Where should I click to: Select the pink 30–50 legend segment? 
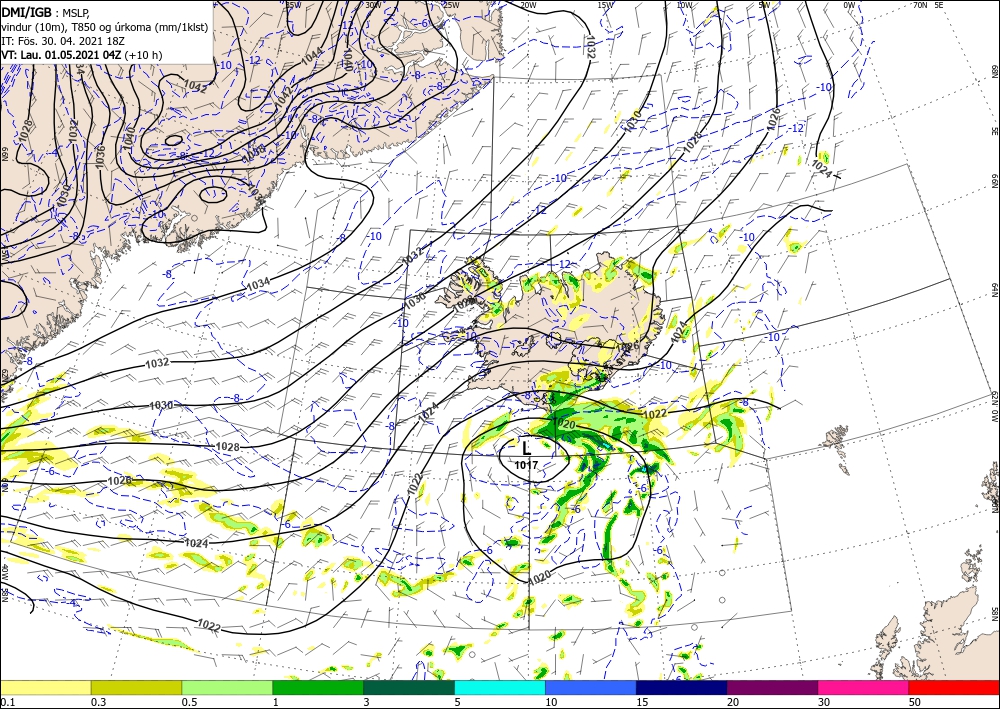(x=864, y=687)
